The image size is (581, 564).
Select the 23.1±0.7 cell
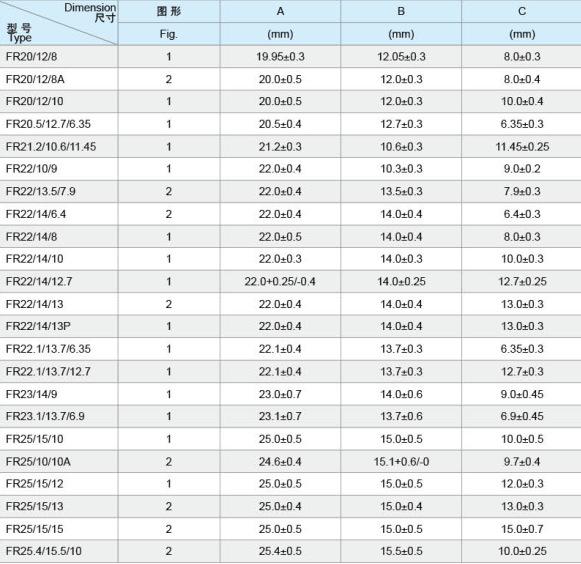(x=280, y=416)
